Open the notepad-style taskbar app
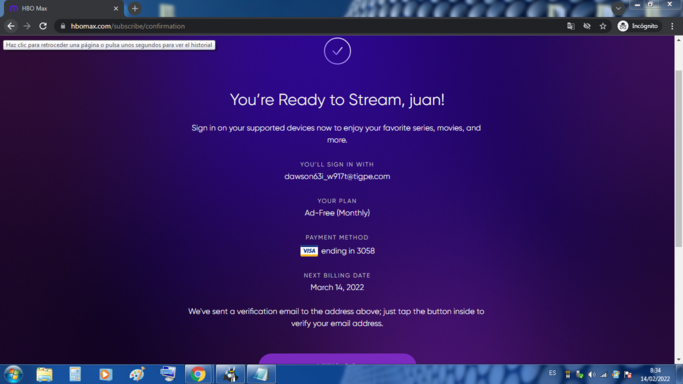 tap(75, 374)
